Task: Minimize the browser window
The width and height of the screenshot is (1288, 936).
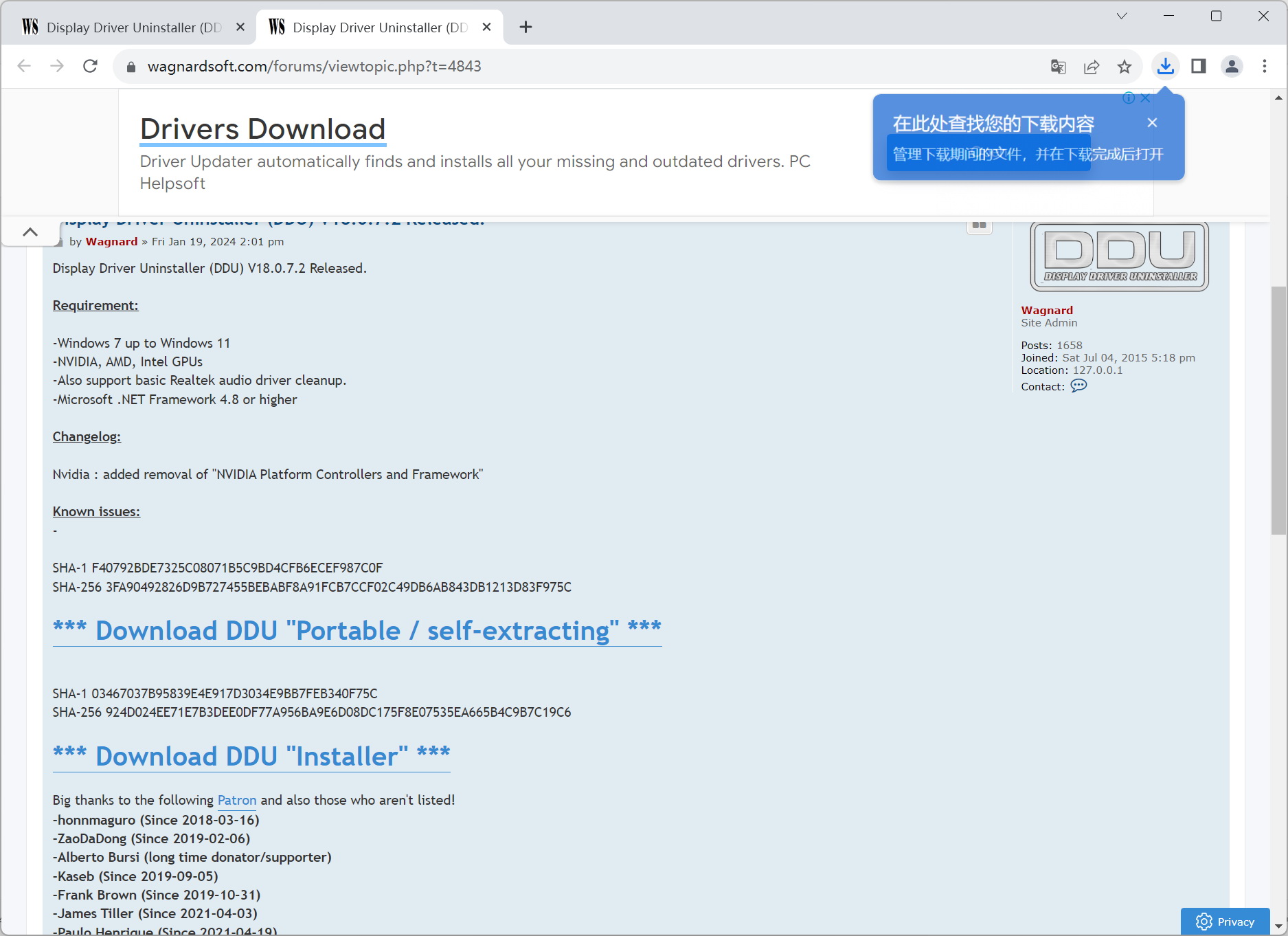Action: [1168, 16]
